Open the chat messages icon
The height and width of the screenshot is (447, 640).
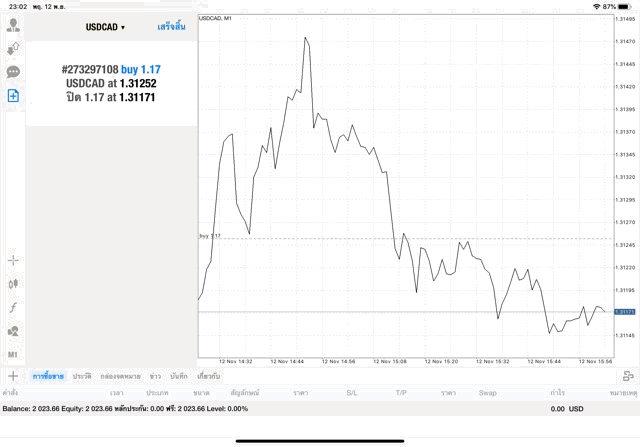[x=13, y=72]
